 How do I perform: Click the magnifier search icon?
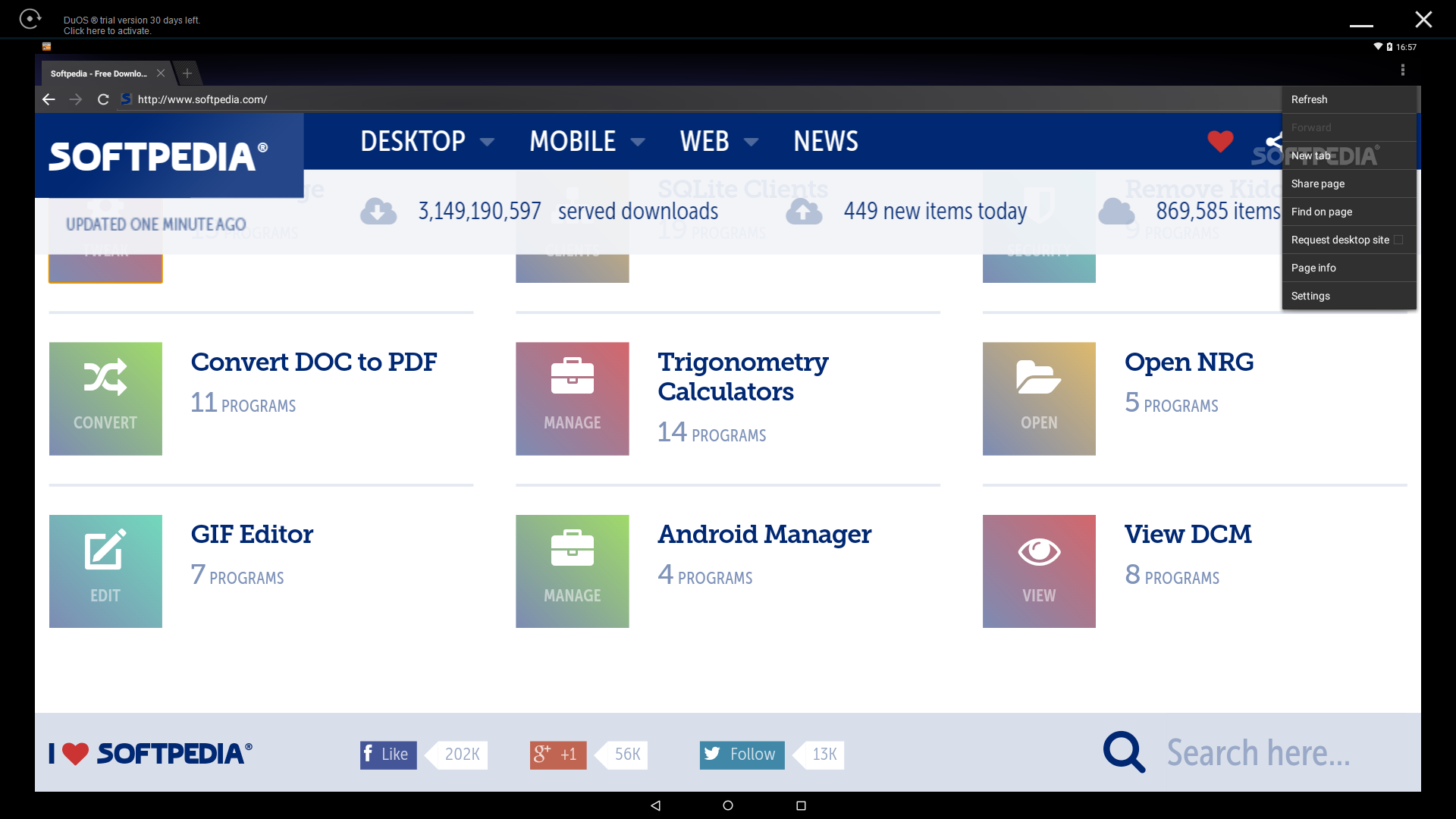tap(1124, 752)
